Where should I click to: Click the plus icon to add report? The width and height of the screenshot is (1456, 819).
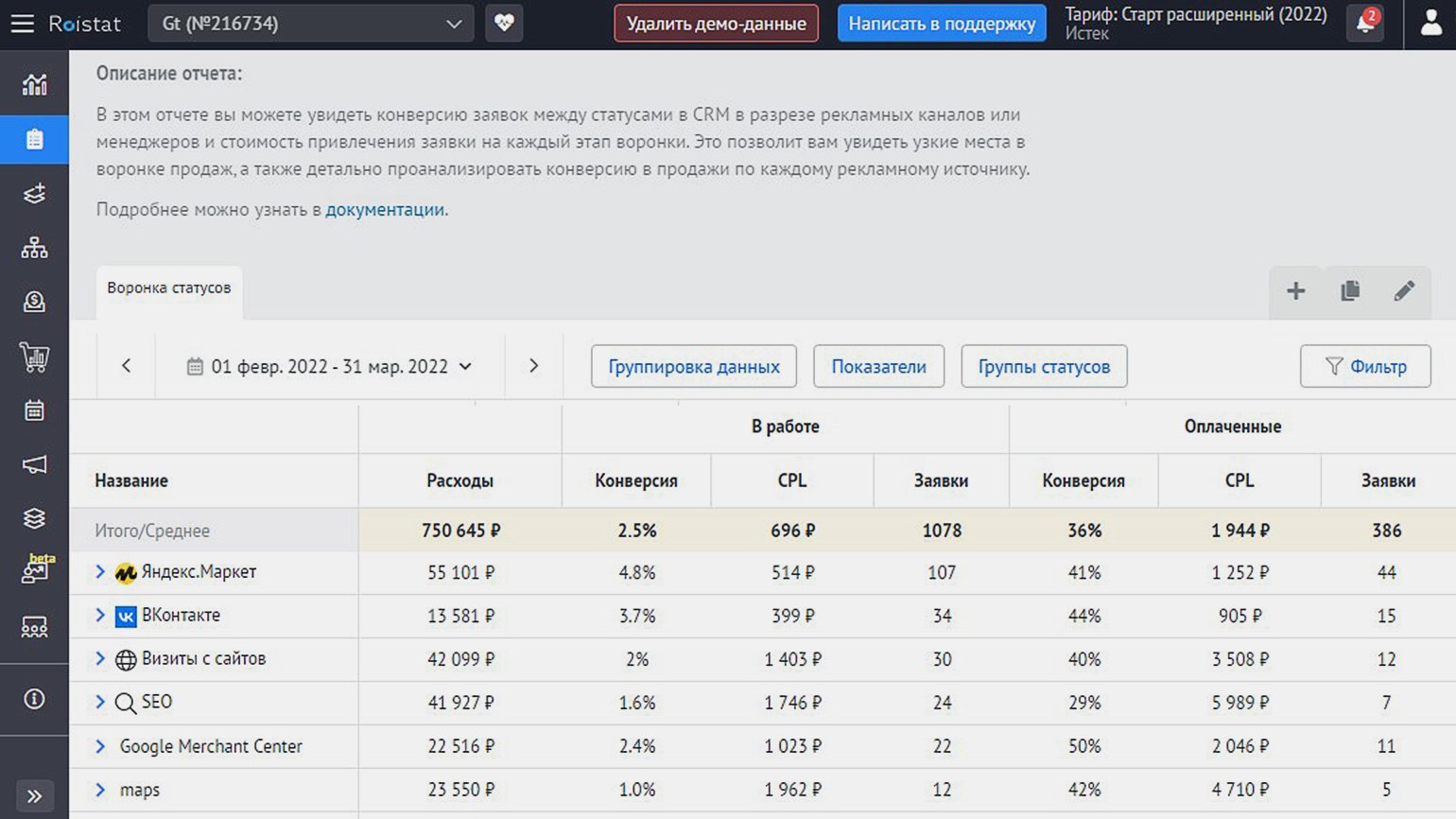click(1295, 291)
